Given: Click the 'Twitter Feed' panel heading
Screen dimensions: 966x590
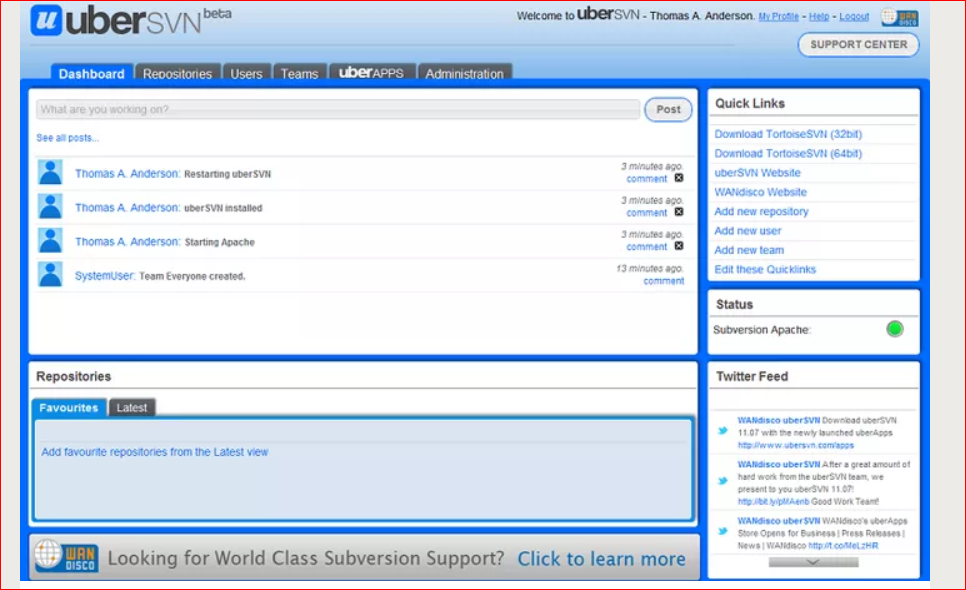Looking at the screenshot, I should [752, 376].
